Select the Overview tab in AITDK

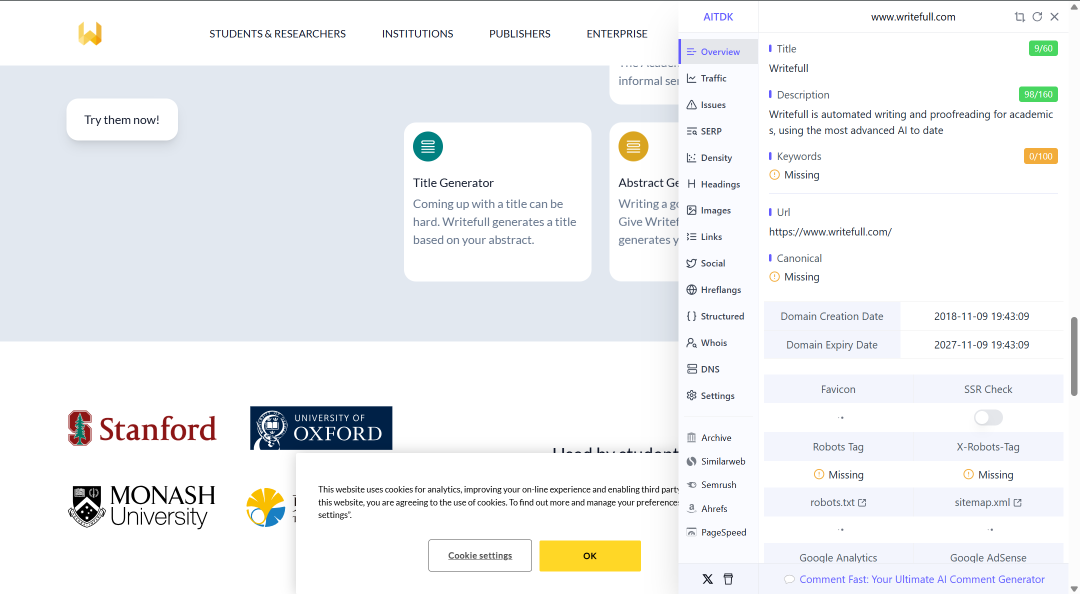click(718, 52)
